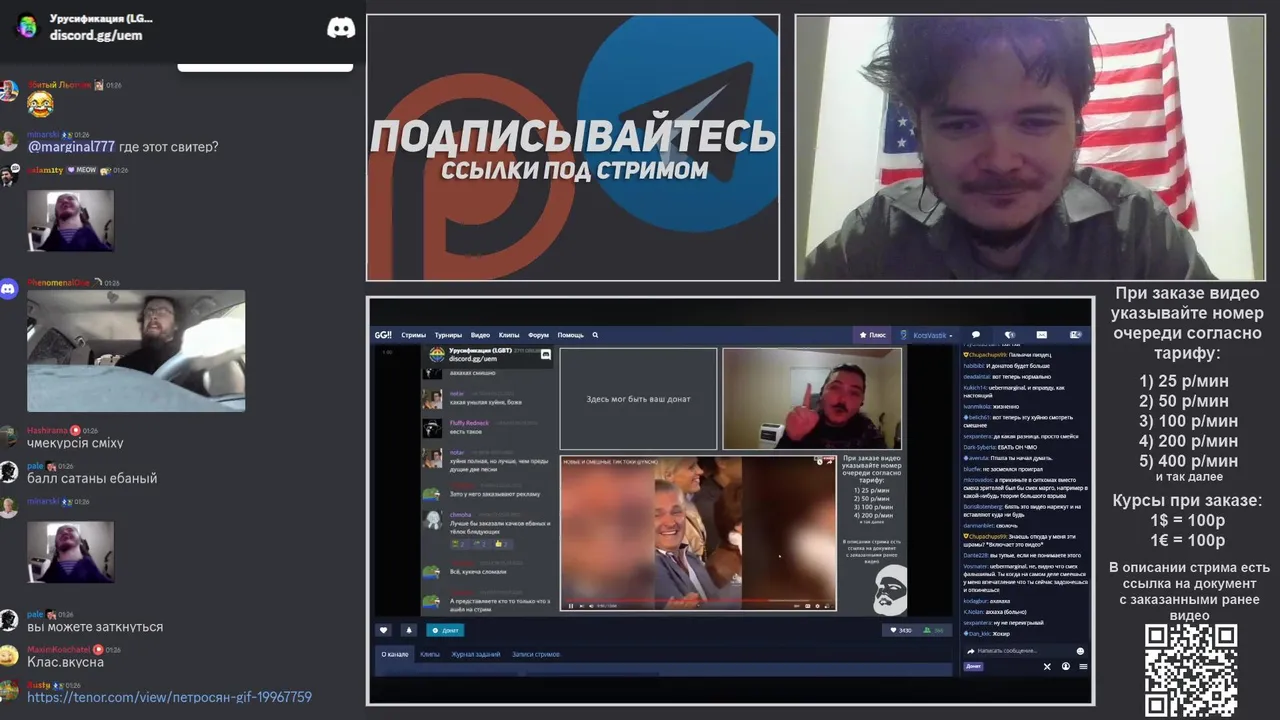Open the emoji smiley in the chat input
1280x720 pixels.
click(1080, 651)
